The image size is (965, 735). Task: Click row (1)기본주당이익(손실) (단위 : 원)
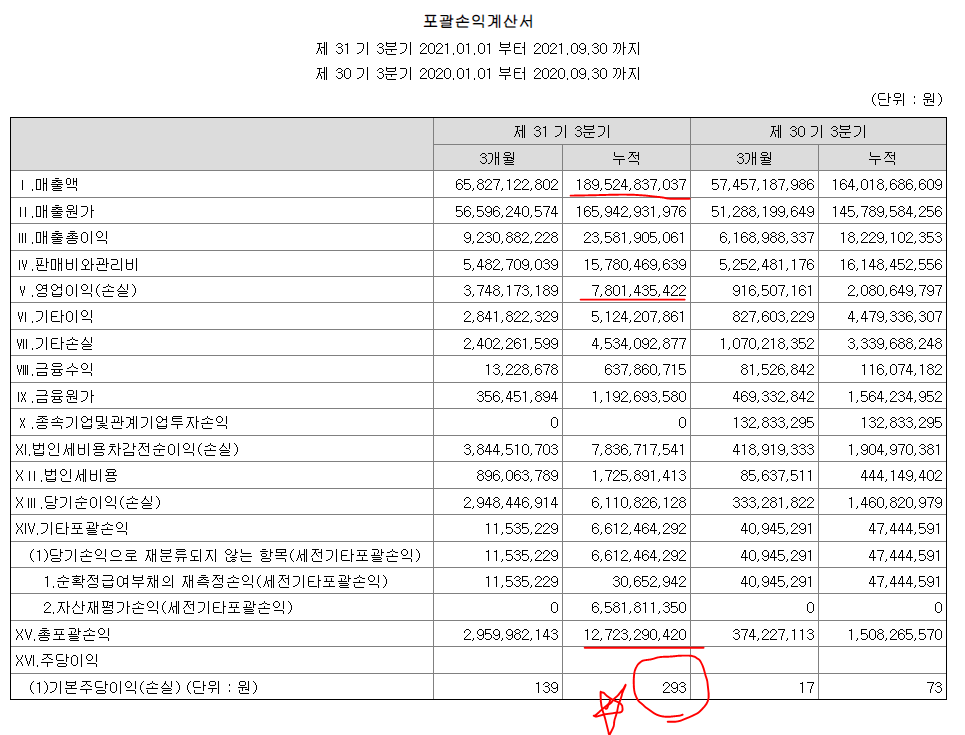click(x=143, y=688)
